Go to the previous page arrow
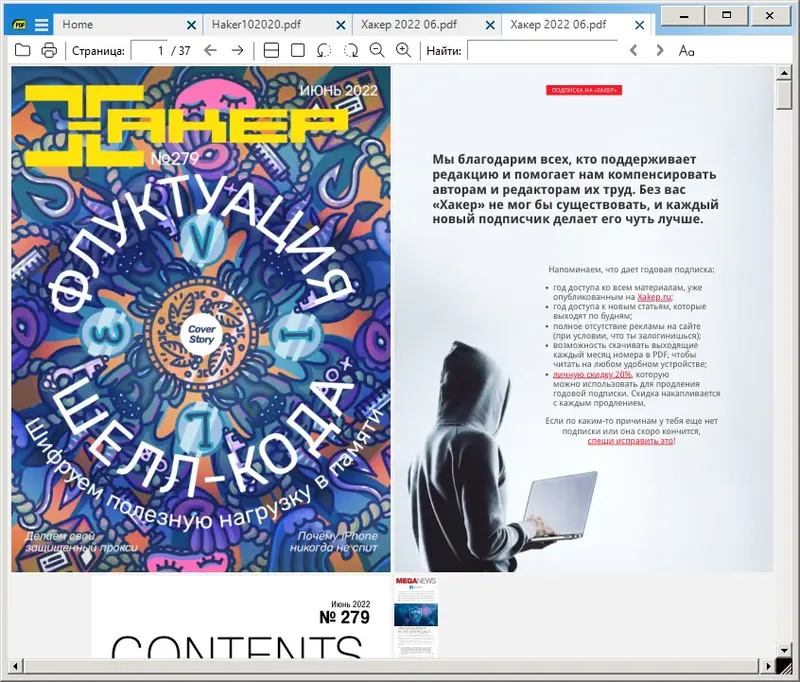The height and width of the screenshot is (682, 800). click(208, 48)
